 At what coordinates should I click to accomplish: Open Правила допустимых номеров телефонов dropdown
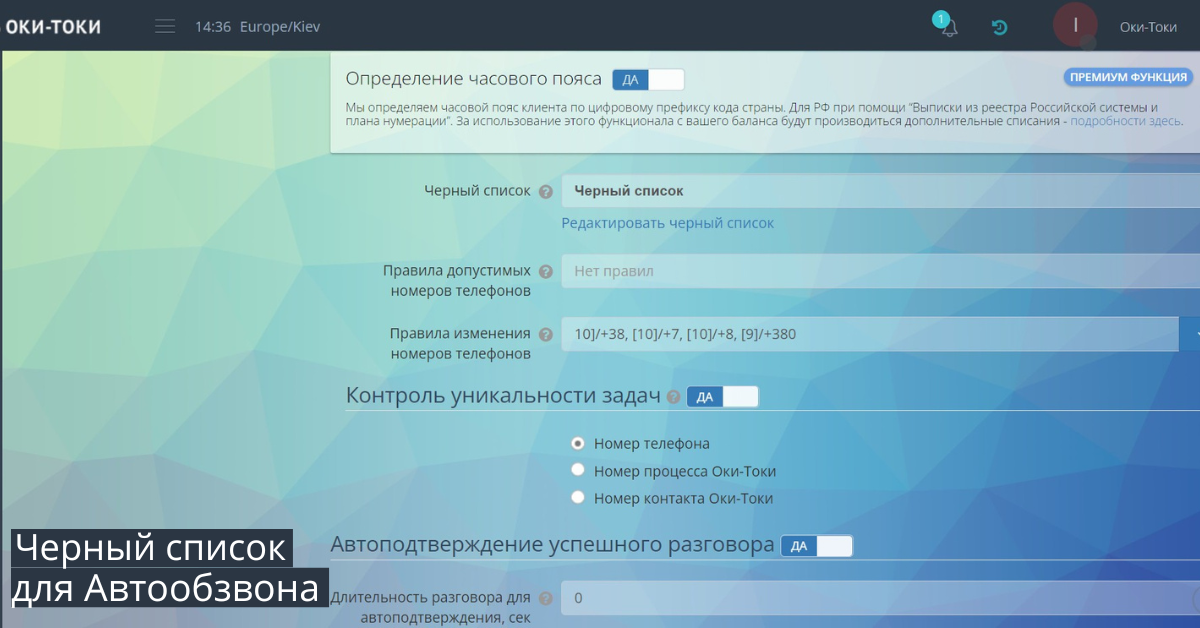pyautogui.click(x=880, y=271)
